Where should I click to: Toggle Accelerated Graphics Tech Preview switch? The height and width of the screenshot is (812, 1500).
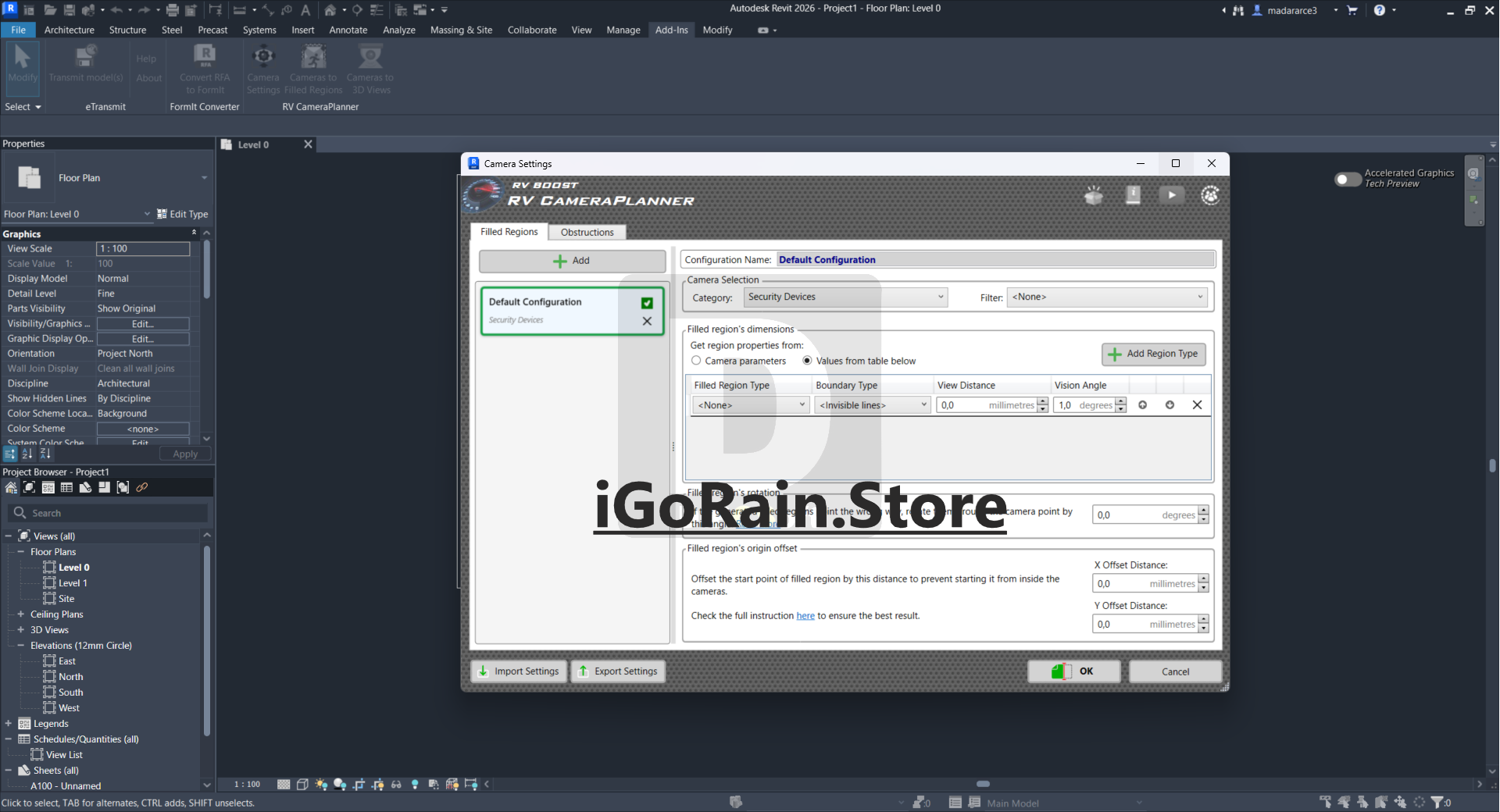point(1348,179)
